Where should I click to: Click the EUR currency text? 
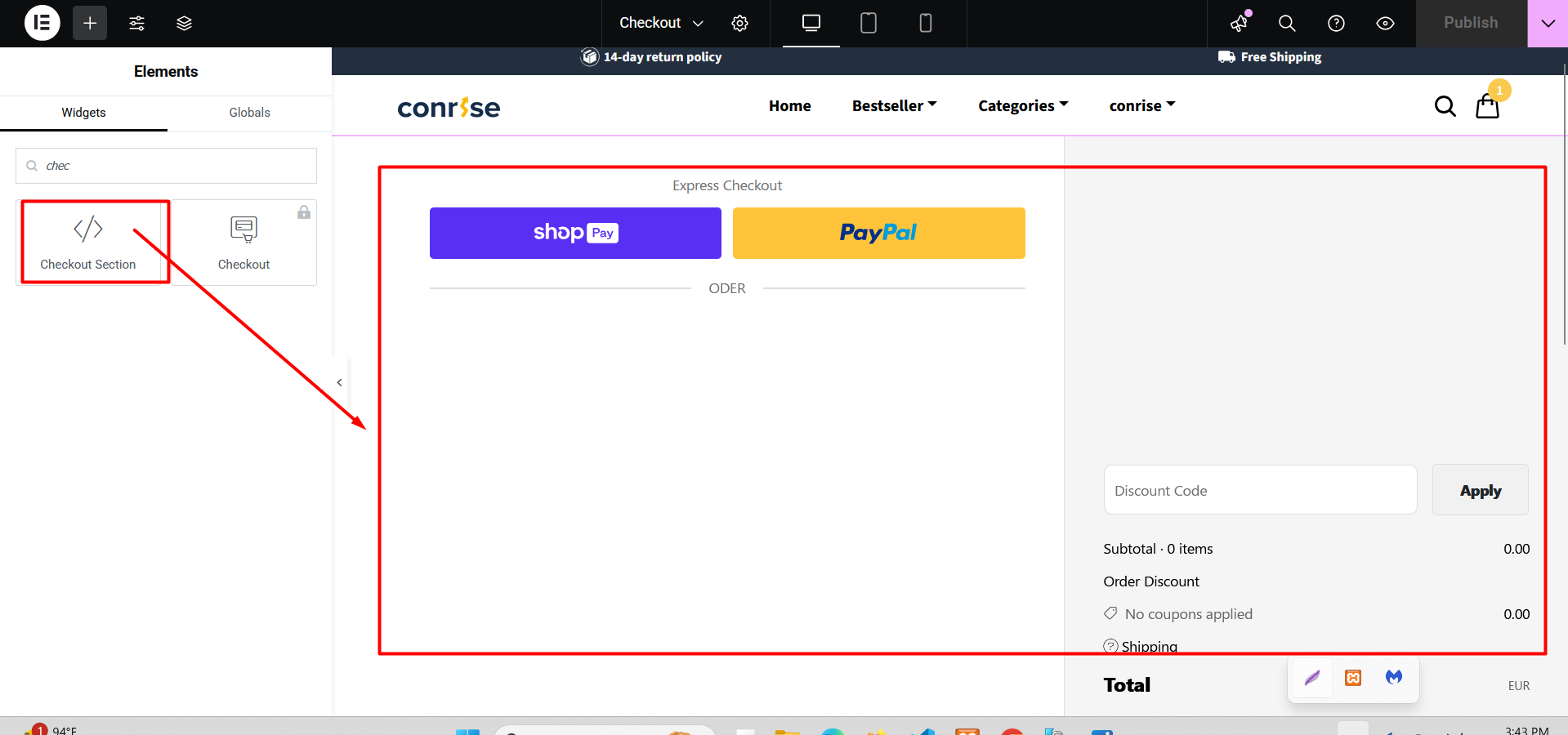[x=1518, y=686]
